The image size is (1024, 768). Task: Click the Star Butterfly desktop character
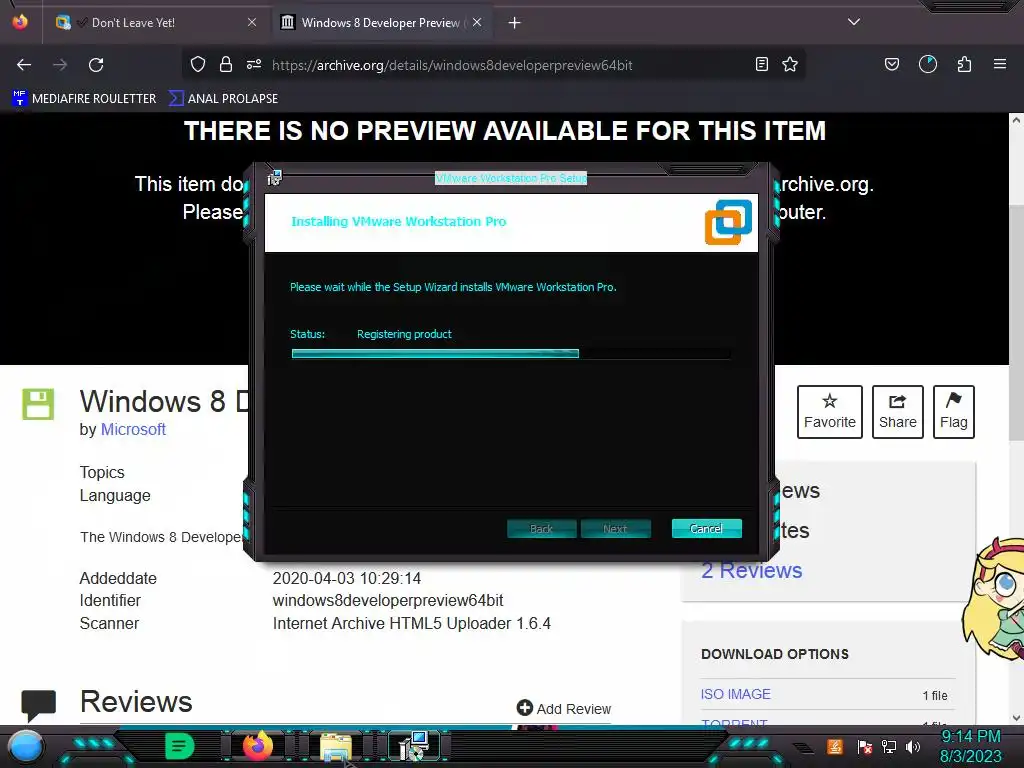[x=993, y=598]
